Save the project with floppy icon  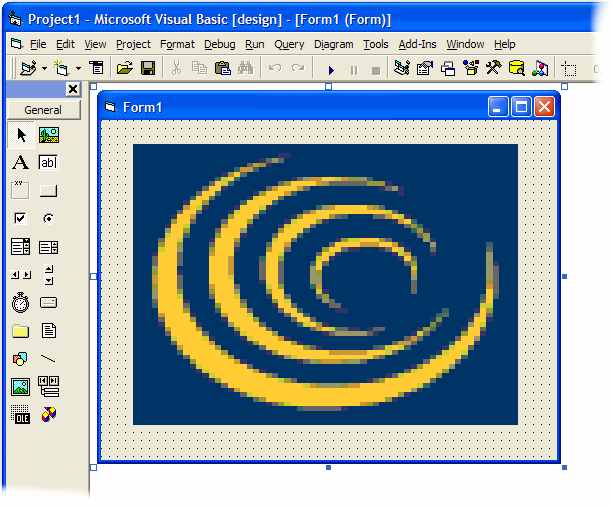148,68
